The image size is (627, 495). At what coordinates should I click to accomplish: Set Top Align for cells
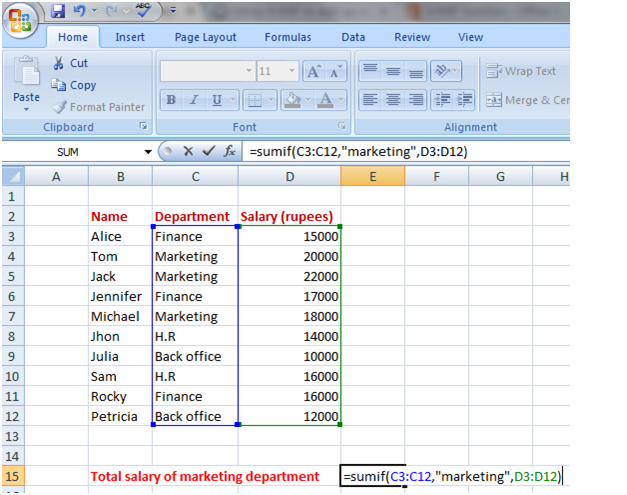point(370,71)
